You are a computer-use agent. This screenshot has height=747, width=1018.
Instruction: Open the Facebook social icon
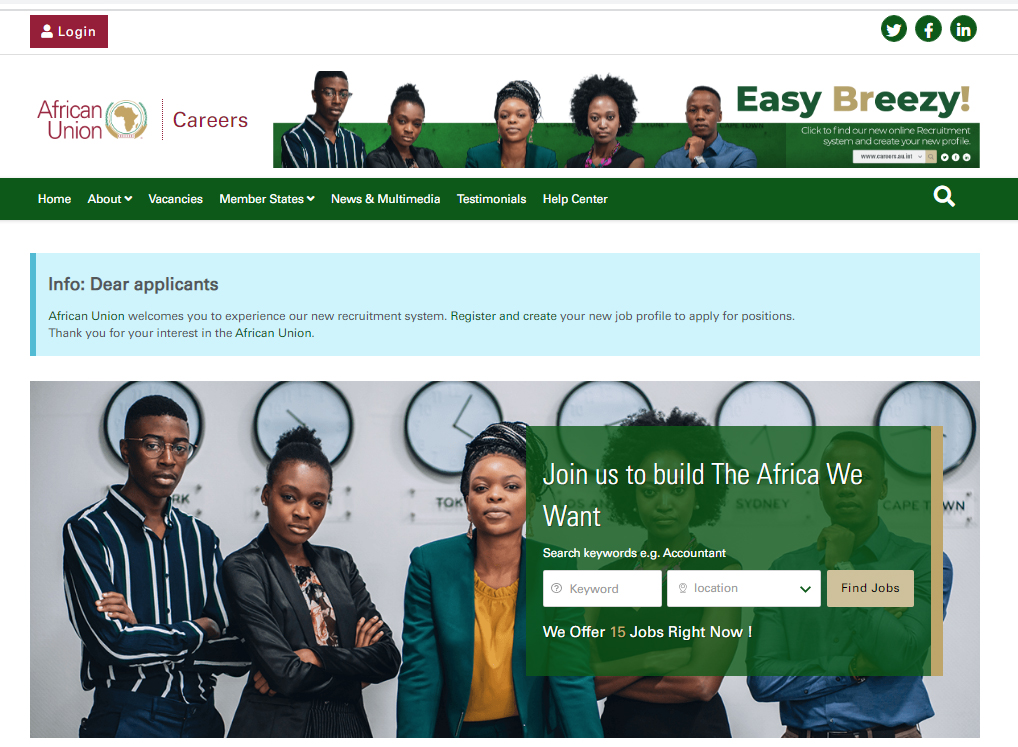(928, 29)
